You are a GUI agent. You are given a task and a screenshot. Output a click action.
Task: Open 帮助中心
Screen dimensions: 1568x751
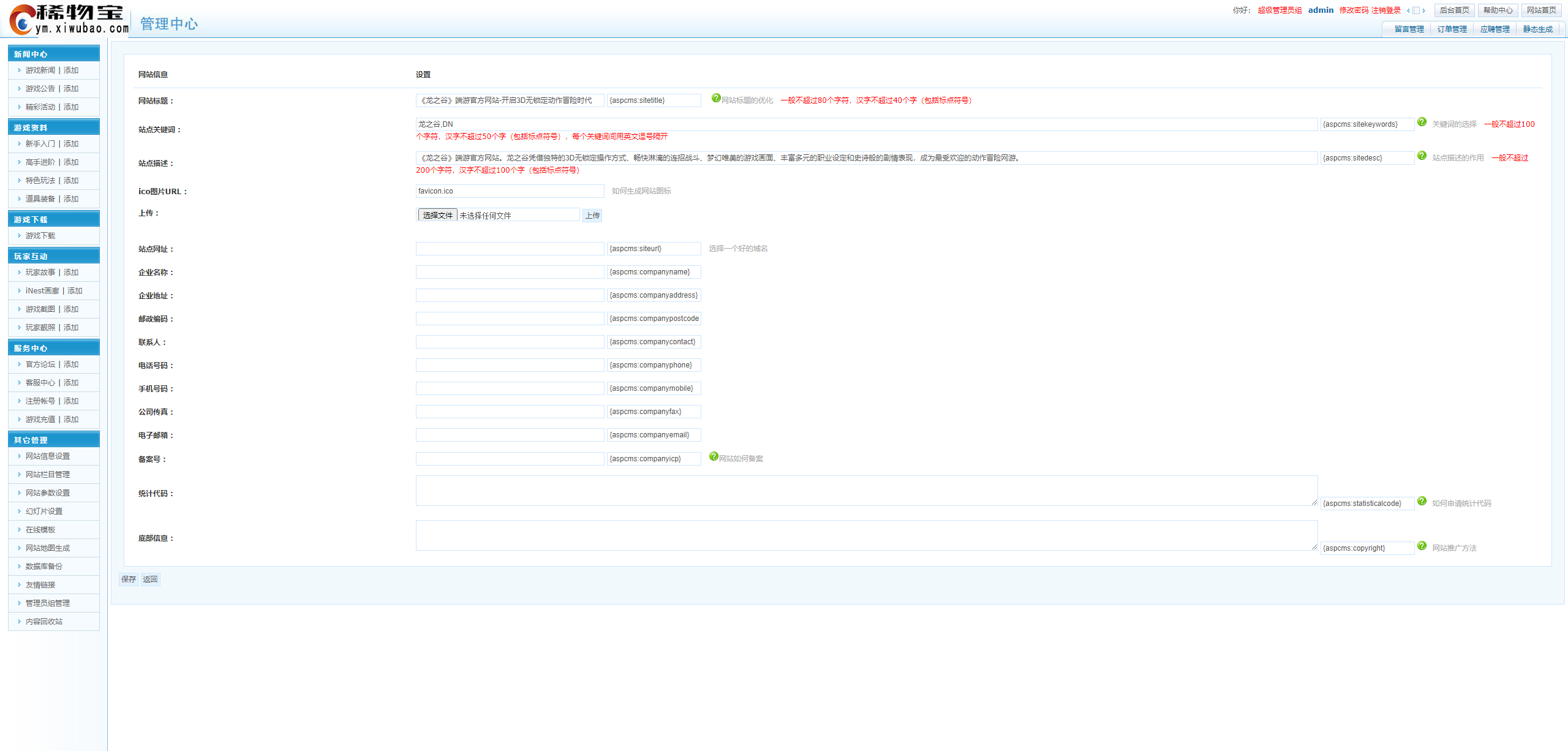pos(1498,10)
